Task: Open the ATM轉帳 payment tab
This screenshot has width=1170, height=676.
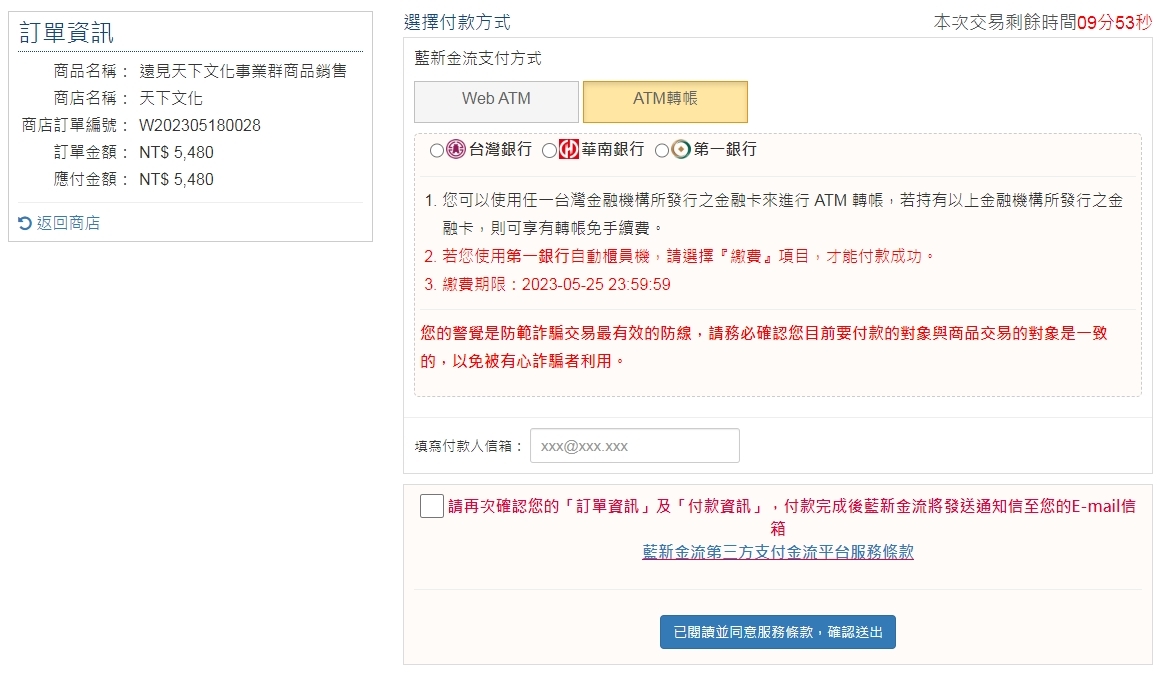Action: (x=665, y=101)
